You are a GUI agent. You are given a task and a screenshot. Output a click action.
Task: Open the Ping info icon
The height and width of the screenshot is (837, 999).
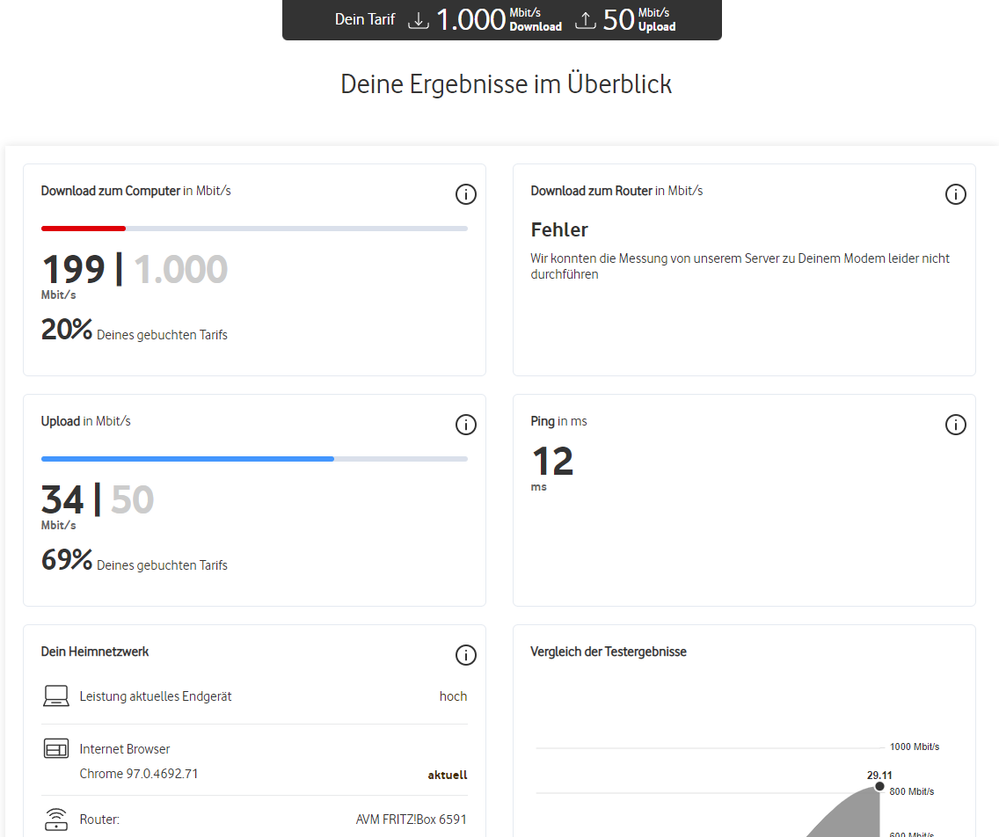point(955,425)
